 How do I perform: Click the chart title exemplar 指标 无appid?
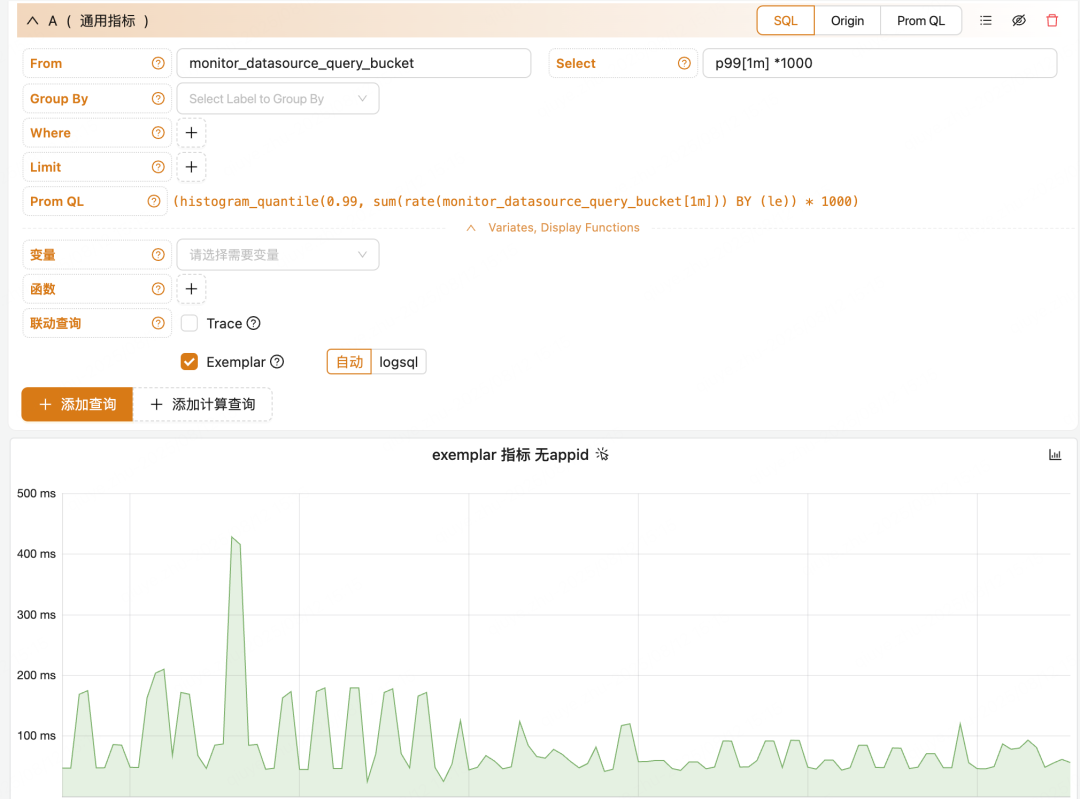(510, 455)
